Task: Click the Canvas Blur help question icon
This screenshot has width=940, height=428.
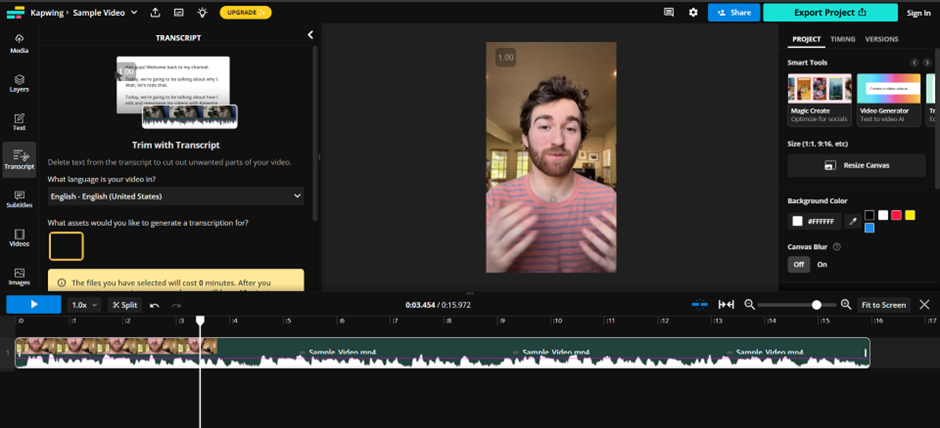Action: pyautogui.click(x=837, y=246)
